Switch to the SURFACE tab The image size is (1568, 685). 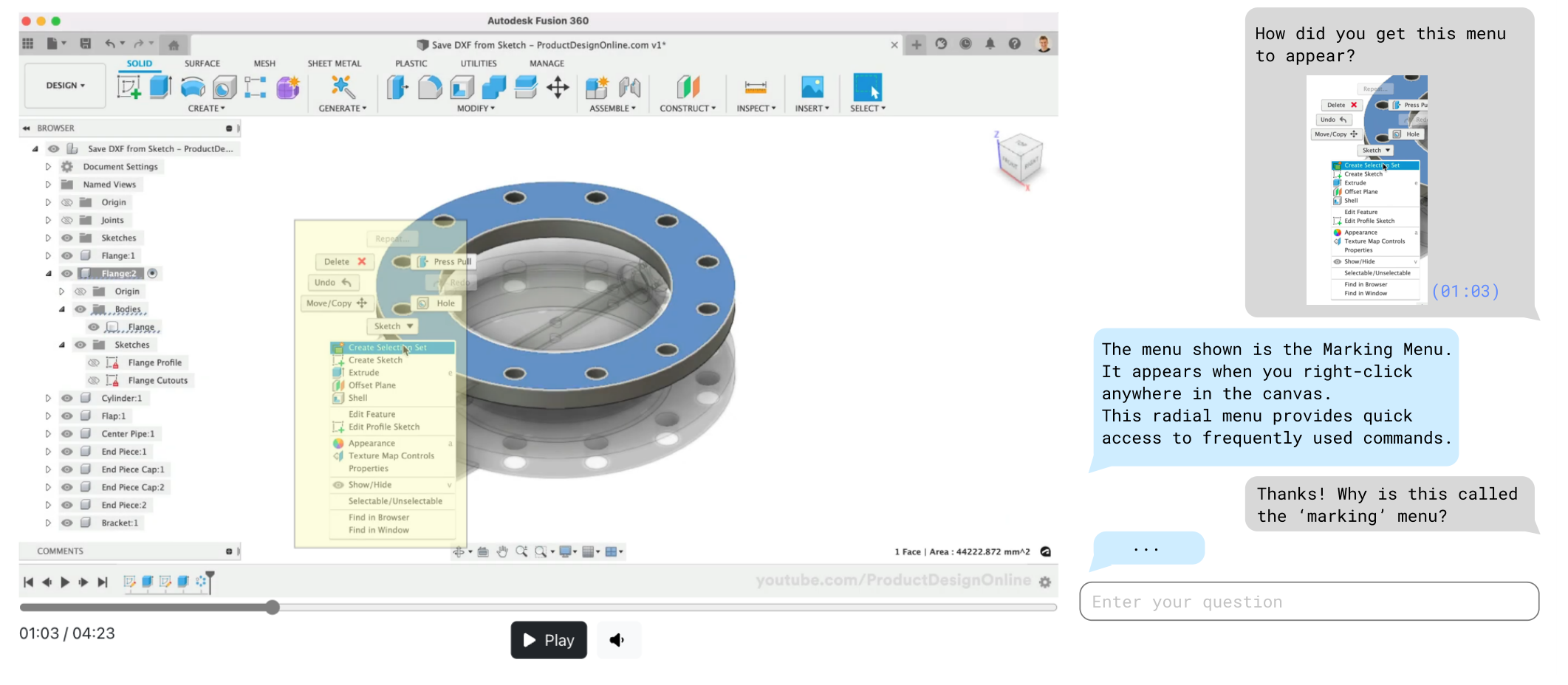[202, 63]
